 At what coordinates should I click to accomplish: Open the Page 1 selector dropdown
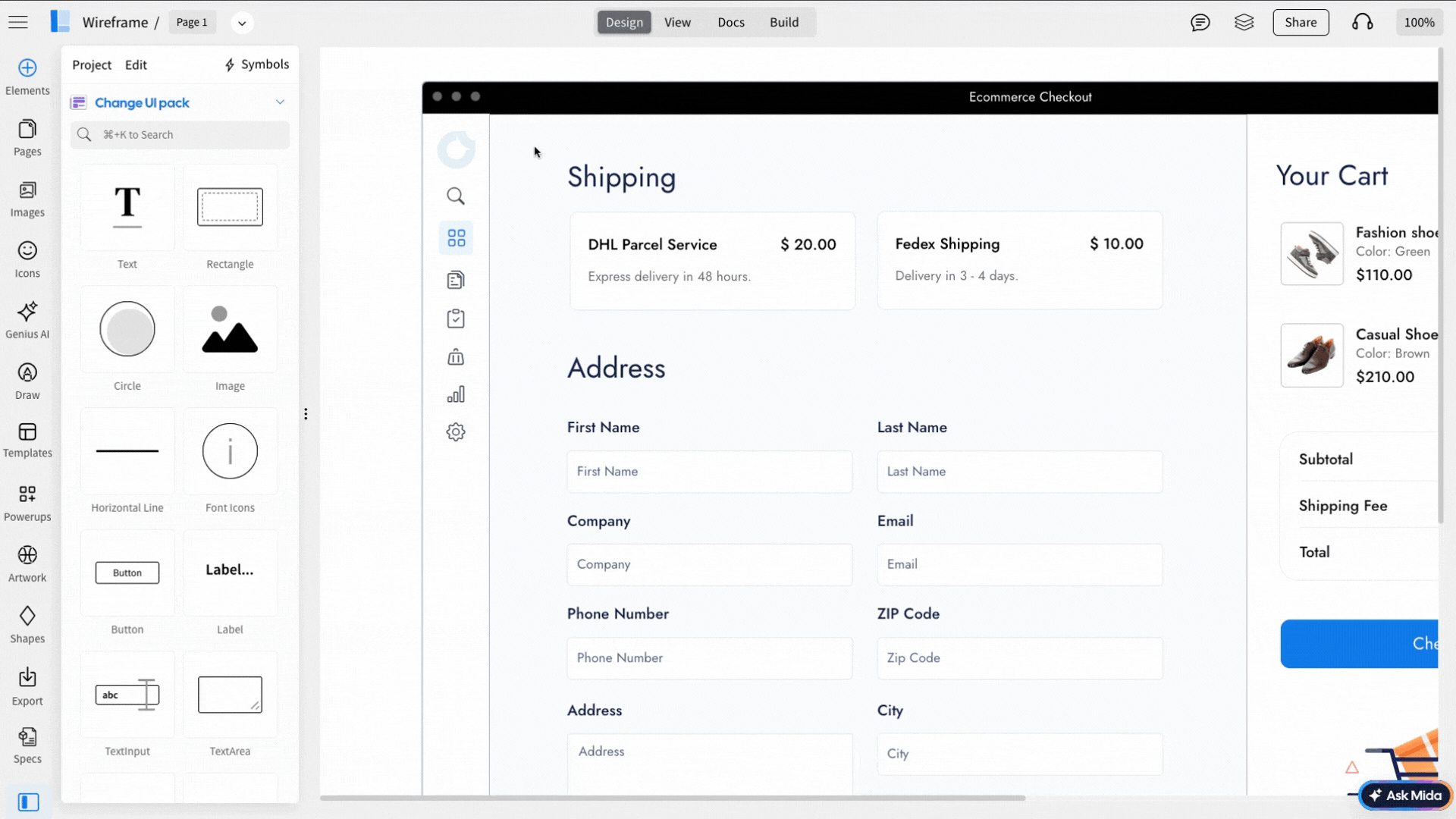pyautogui.click(x=242, y=23)
